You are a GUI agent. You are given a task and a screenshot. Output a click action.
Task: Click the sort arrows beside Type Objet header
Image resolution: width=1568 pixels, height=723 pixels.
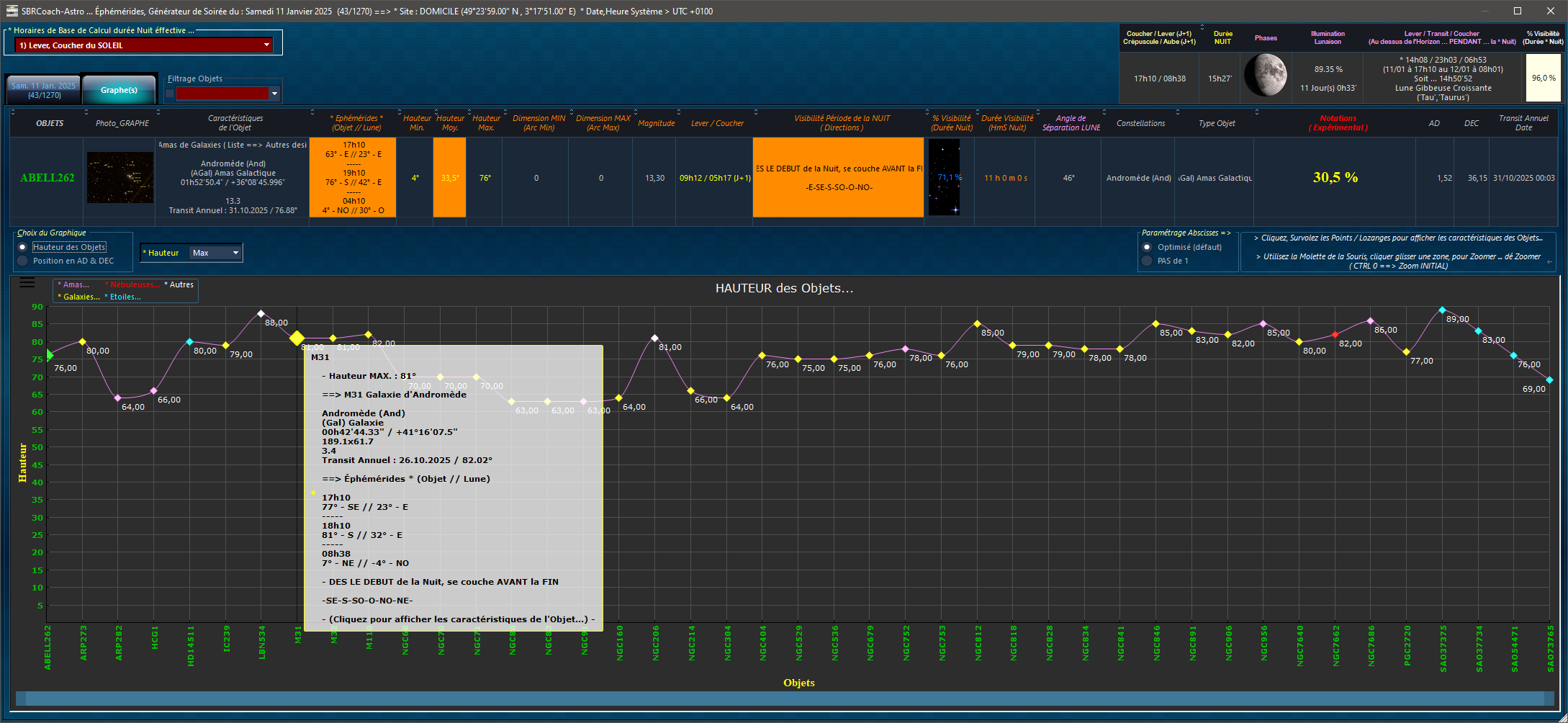pos(1178,112)
